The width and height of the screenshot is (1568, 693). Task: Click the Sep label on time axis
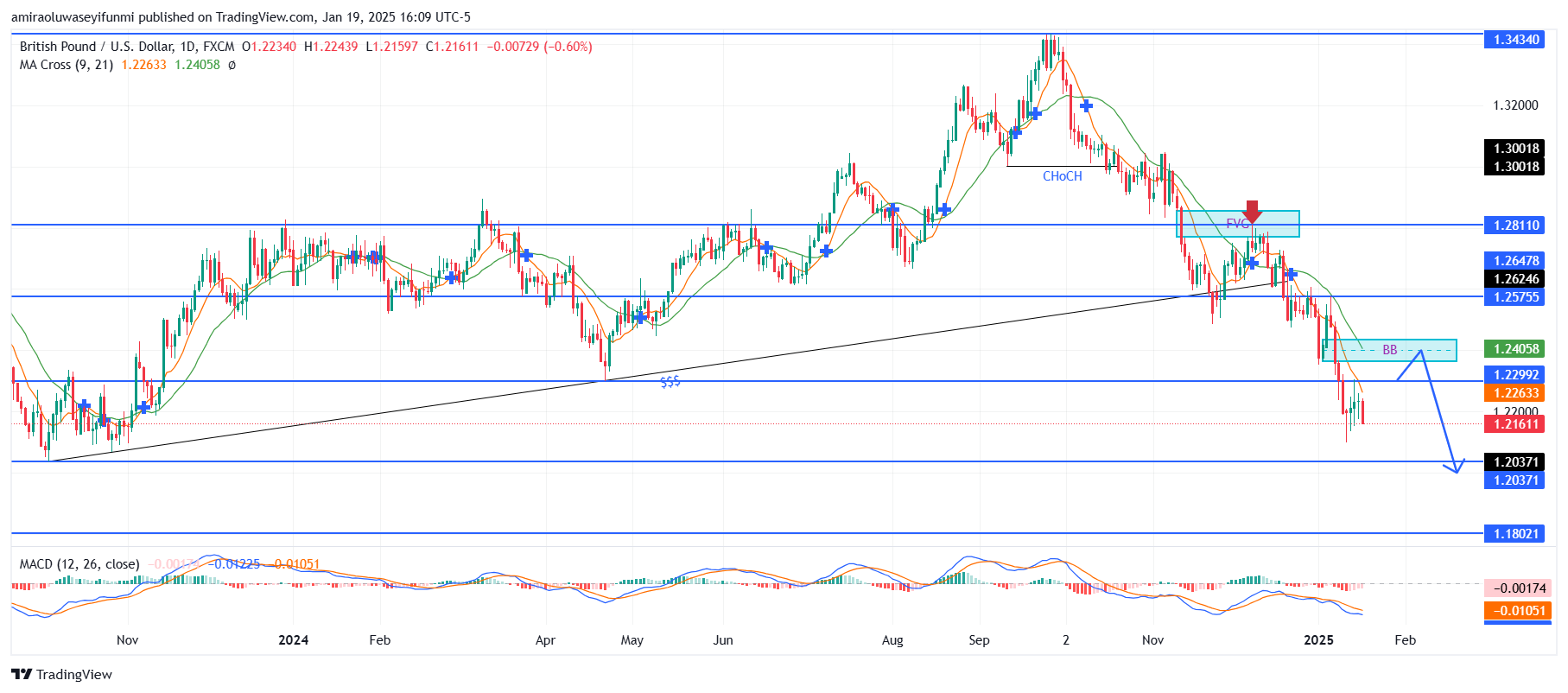(x=979, y=640)
